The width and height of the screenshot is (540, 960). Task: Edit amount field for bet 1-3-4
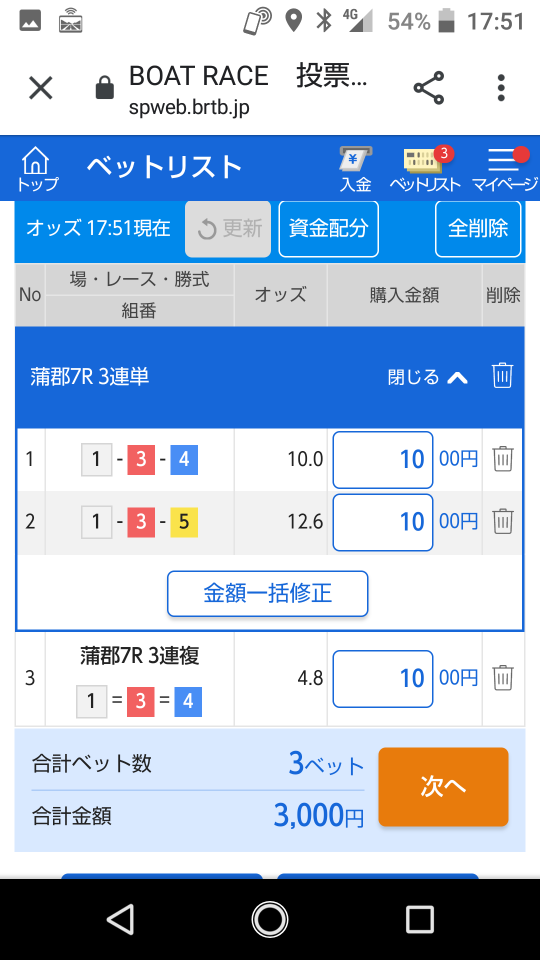pos(383,459)
